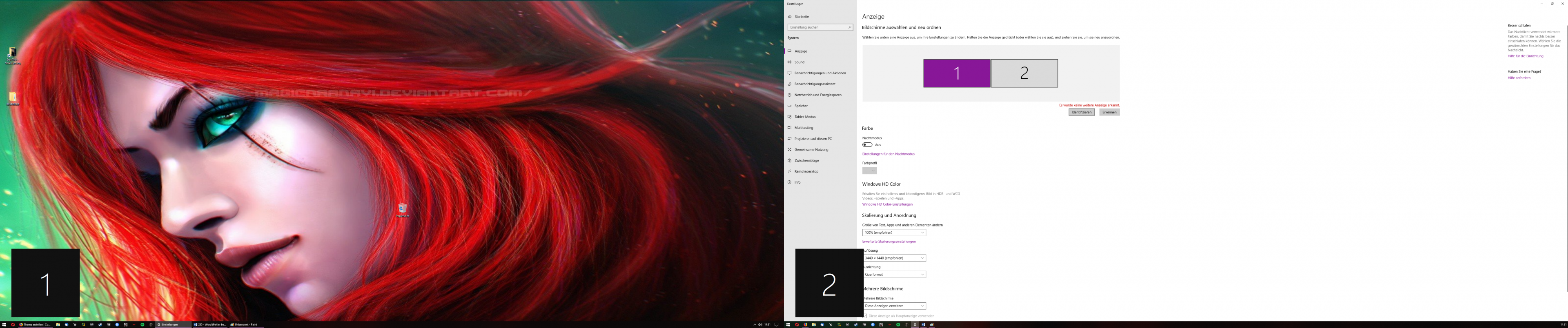Open Projizieren auf diesen PC settings

pos(820,139)
